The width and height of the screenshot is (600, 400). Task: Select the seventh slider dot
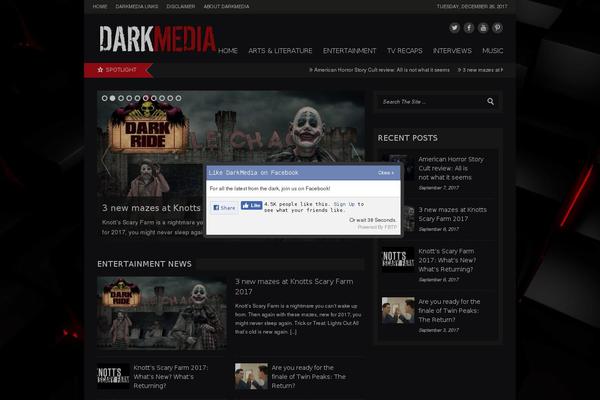click(154, 98)
